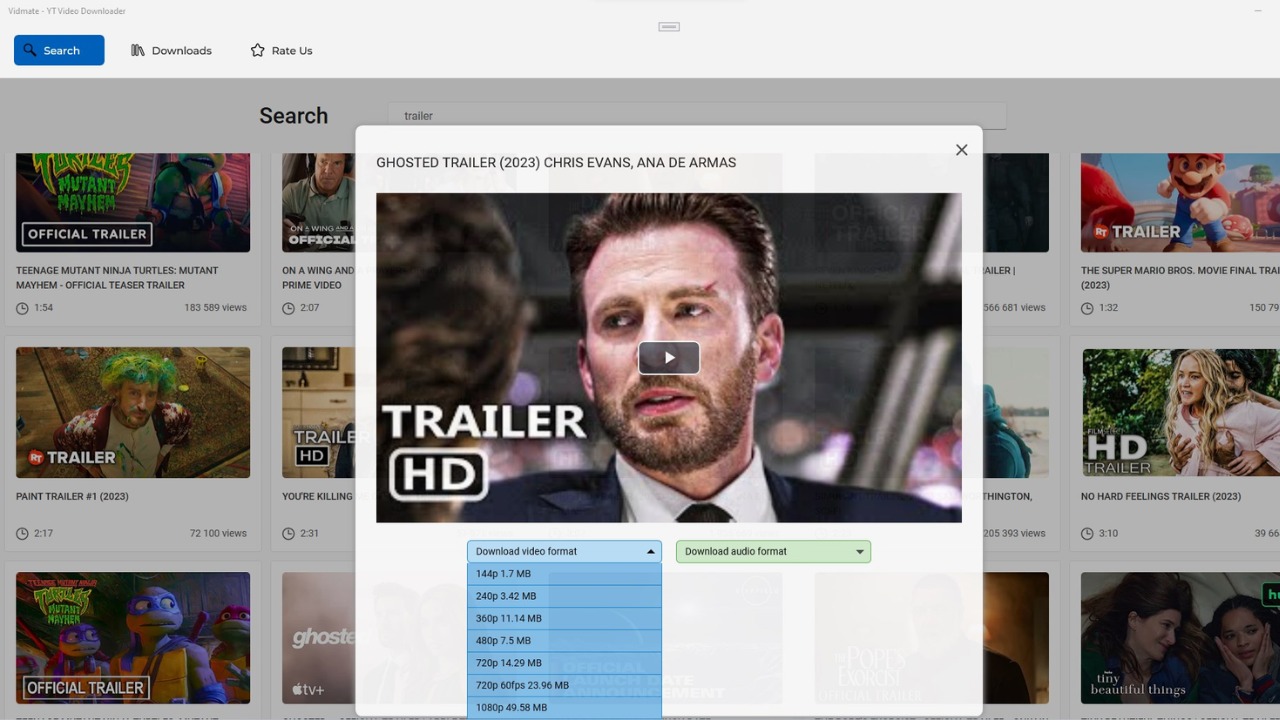Image resolution: width=1280 pixels, height=720 pixels.
Task: Open No Hard Feelings trailer thumbnail
Action: (x=1180, y=412)
